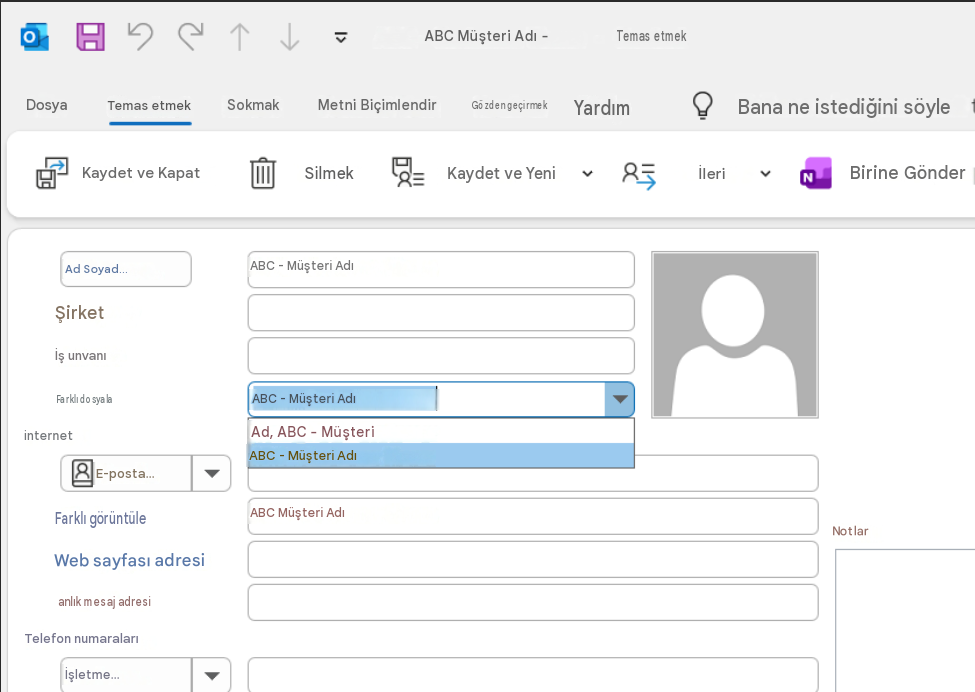Click the Ad Soyad... button

coord(126,269)
